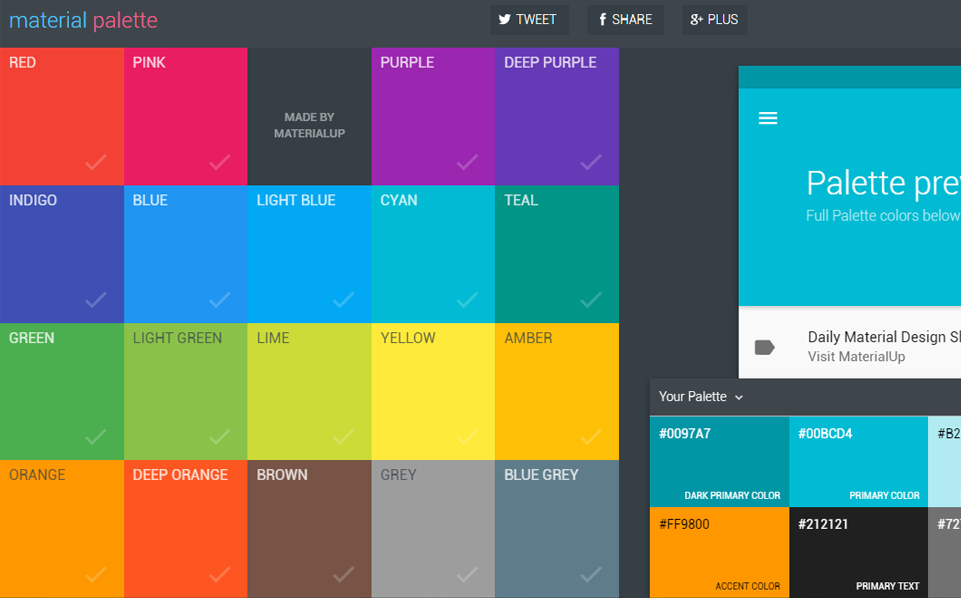Click the Palette preview header card
The image size is (961, 598).
(x=850, y=200)
